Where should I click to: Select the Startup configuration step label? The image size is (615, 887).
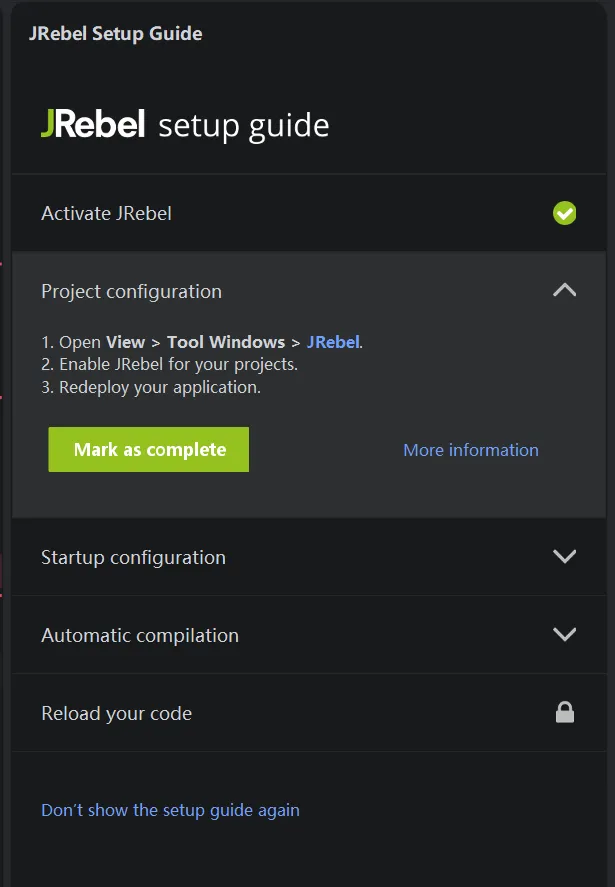[x=133, y=557]
